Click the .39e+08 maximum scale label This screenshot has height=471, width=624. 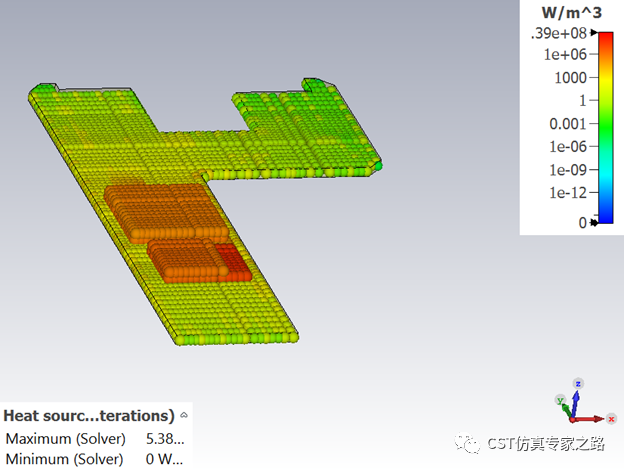[559, 33]
